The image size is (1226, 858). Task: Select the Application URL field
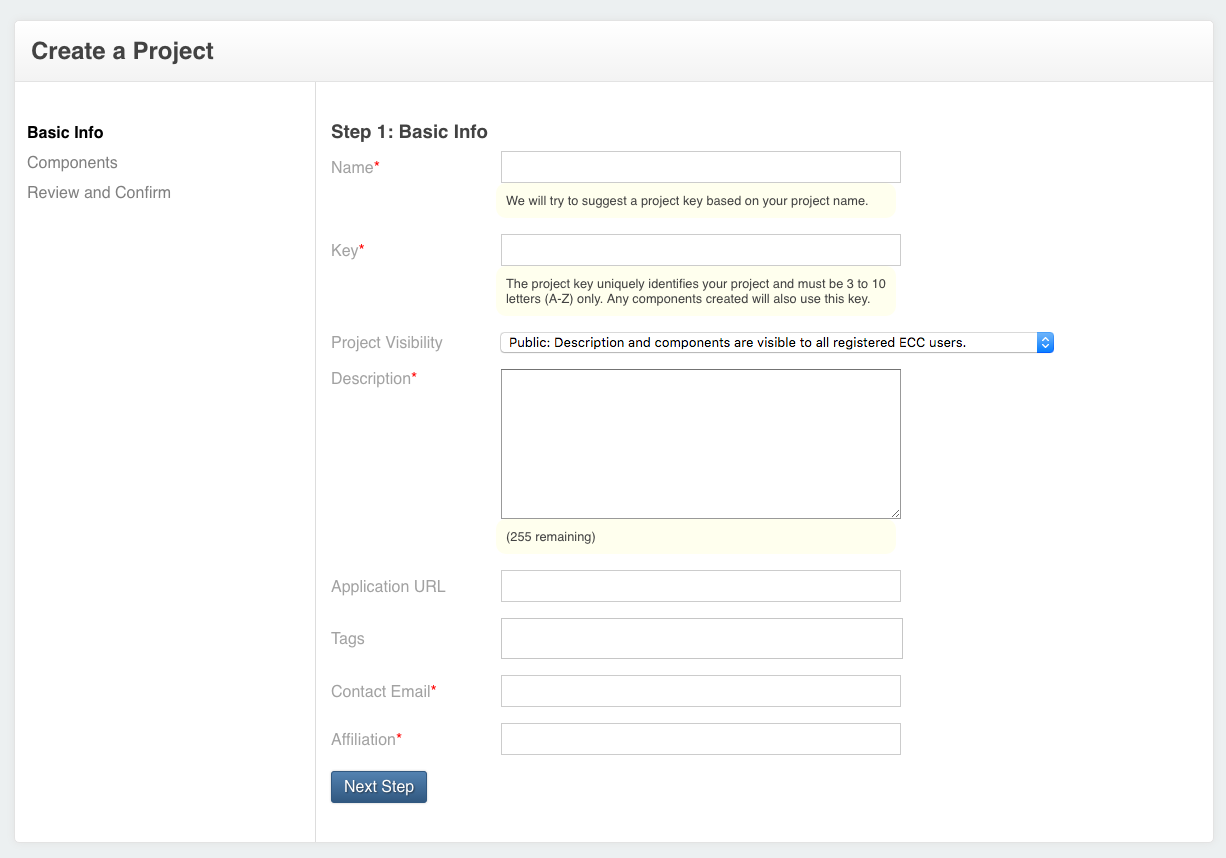coord(700,586)
